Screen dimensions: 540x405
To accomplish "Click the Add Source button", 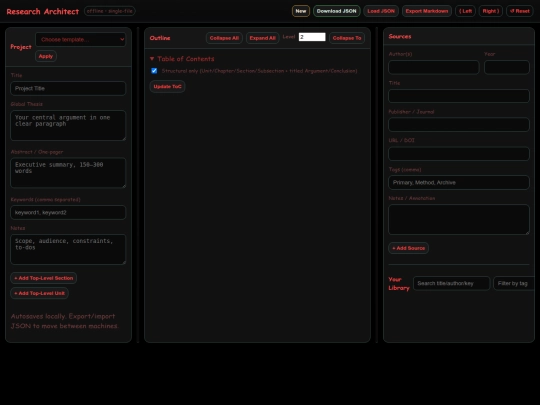I will click(x=408, y=248).
